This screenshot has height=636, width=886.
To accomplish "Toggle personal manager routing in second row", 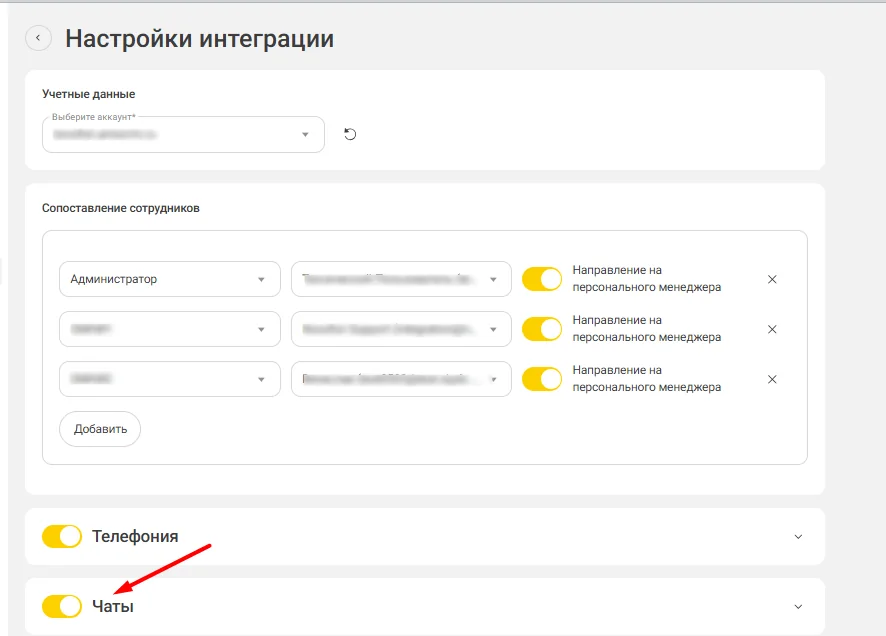I will click(542, 329).
